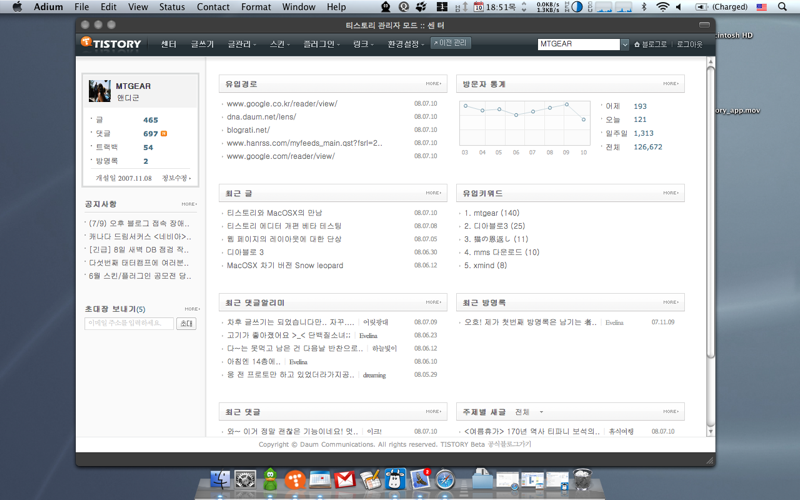This screenshot has height=500, width=800.
Task: Click the Wi-Fi status icon
Action: point(662,7)
